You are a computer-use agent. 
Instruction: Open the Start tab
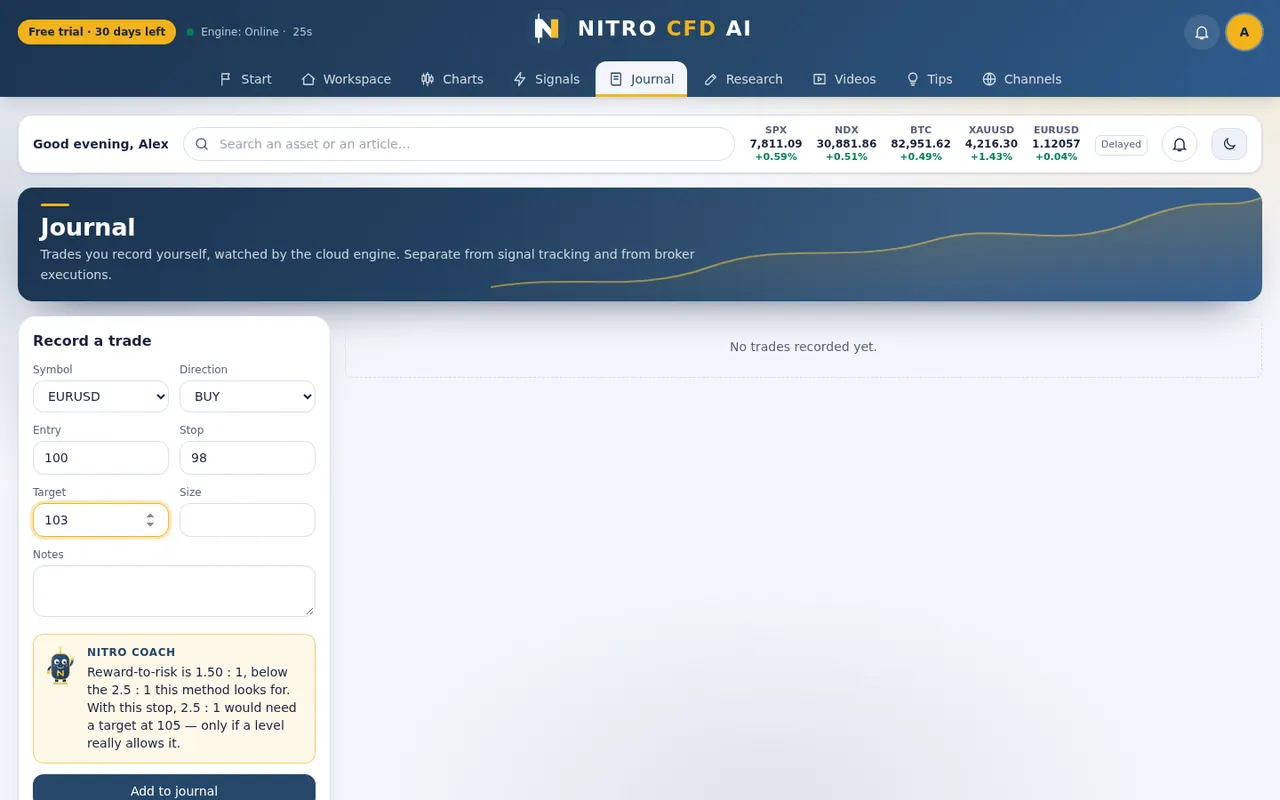click(245, 79)
